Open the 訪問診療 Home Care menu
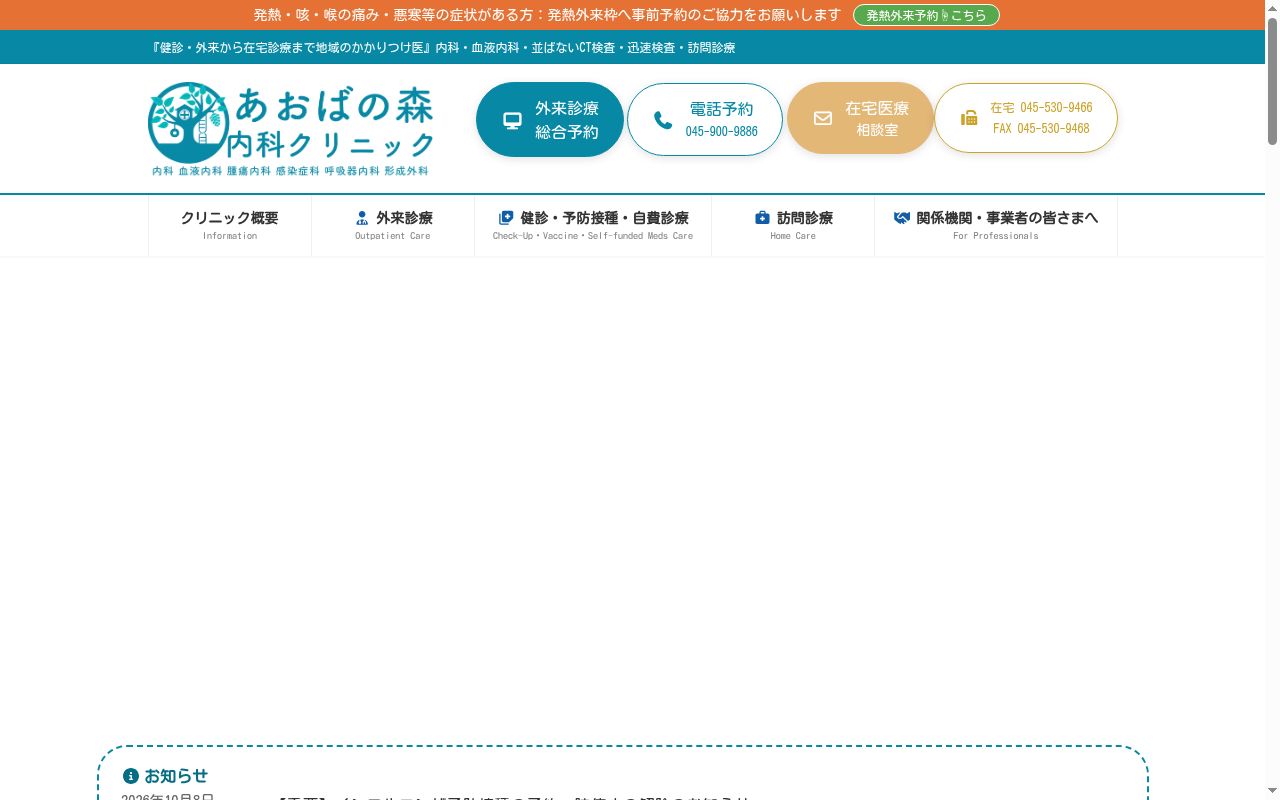This screenshot has width=1280, height=800. tap(793, 225)
